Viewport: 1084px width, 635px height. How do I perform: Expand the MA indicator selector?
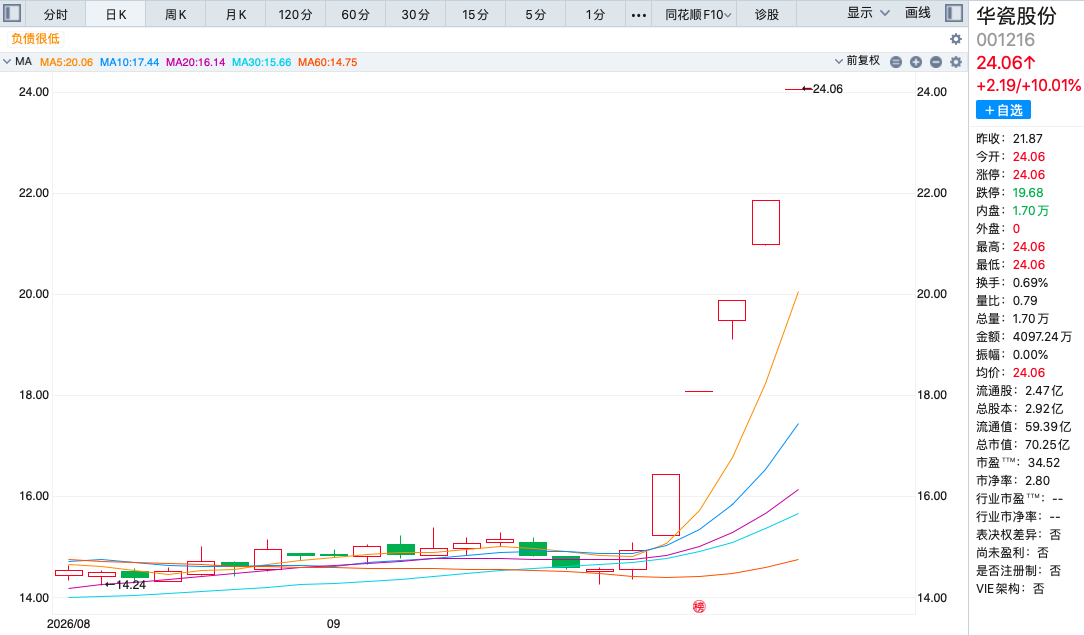[18, 61]
